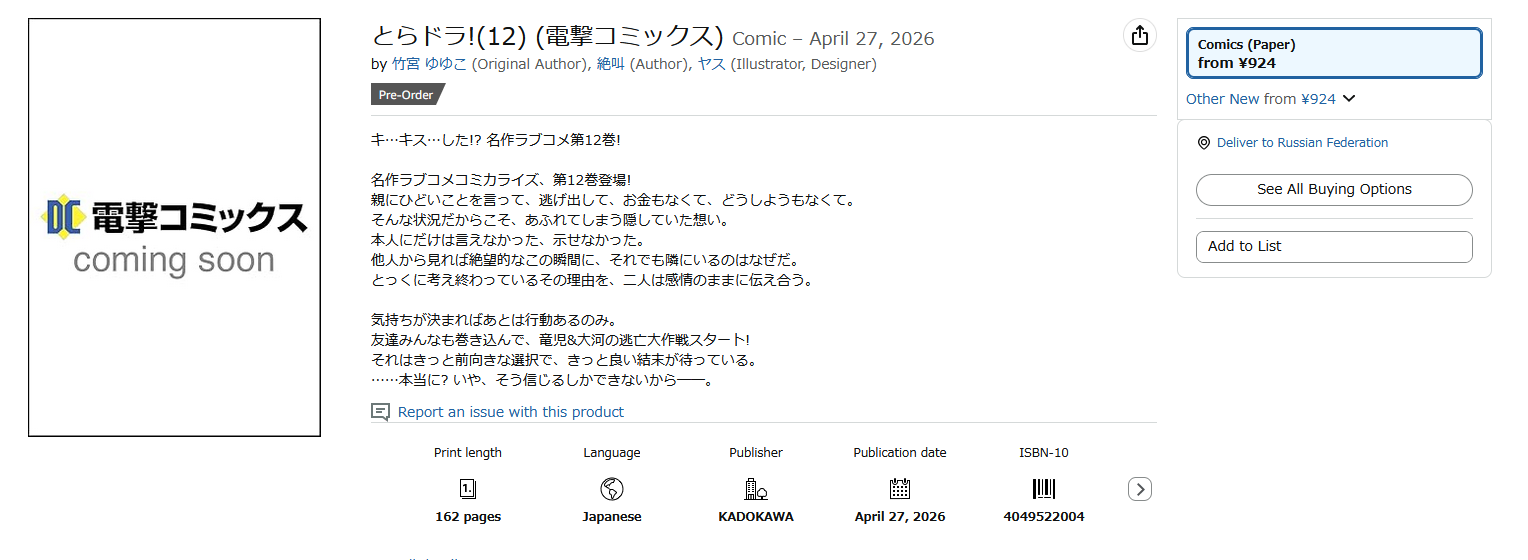Click the share icon near the title
The image size is (1528, 560).
point(1139,35)
